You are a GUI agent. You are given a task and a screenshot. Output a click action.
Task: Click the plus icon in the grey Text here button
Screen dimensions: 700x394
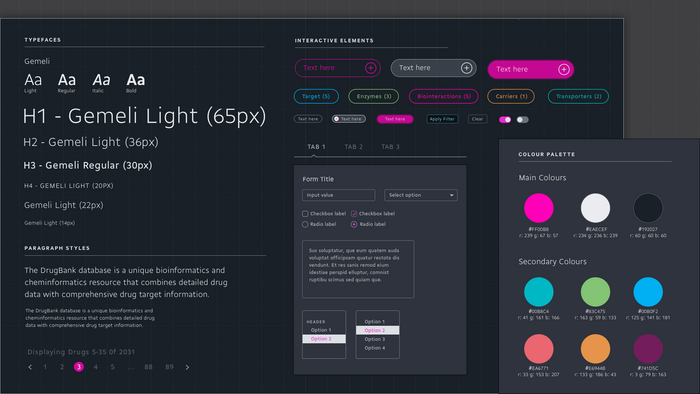(467, 68)
